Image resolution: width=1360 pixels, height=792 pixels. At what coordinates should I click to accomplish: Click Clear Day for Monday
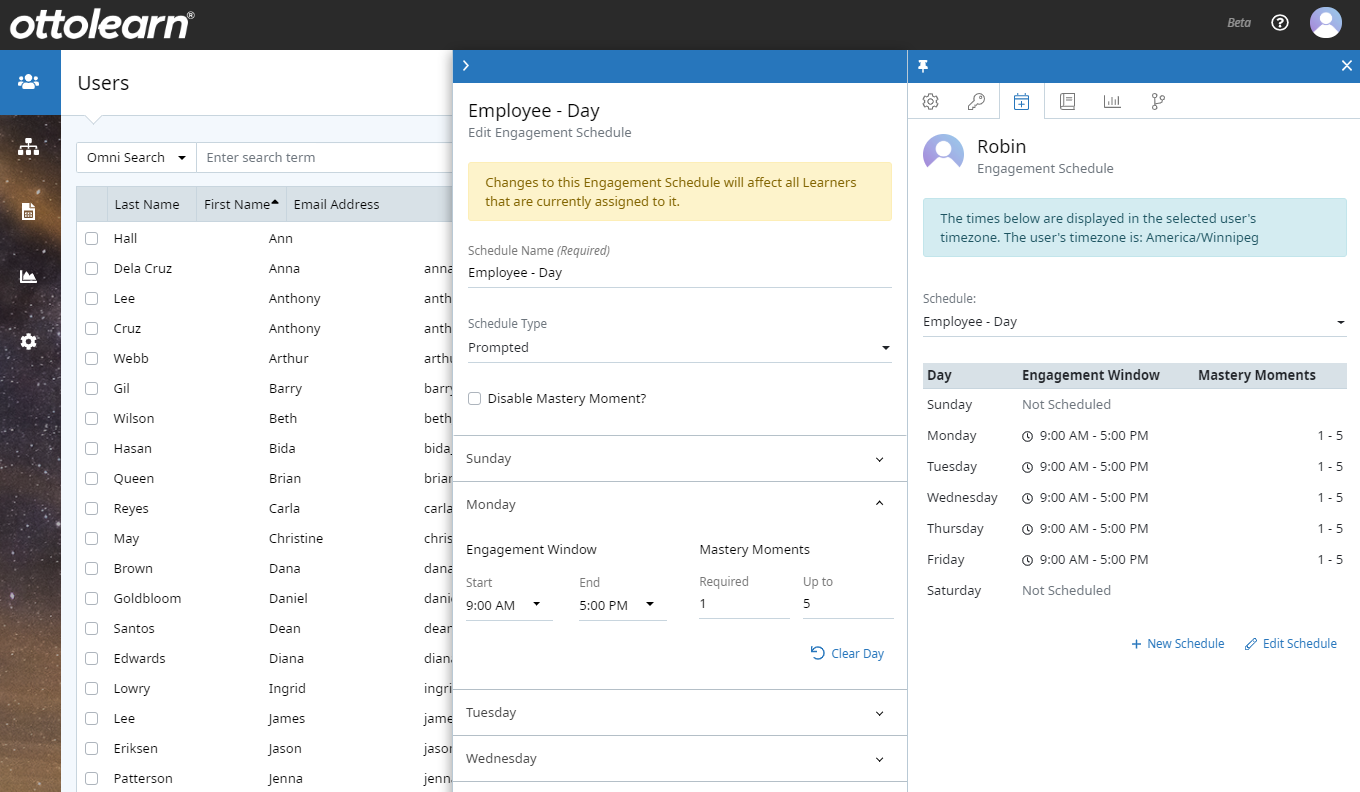pyautogui.click(x=847, y=653)
